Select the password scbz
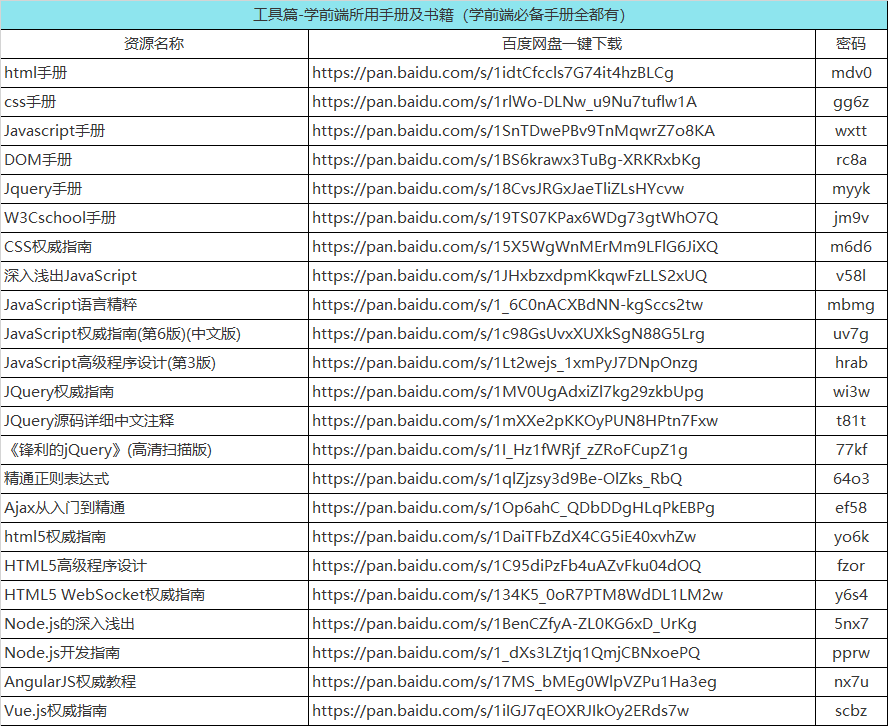This screenshot has height=726, width=888. tap(851, 711)
